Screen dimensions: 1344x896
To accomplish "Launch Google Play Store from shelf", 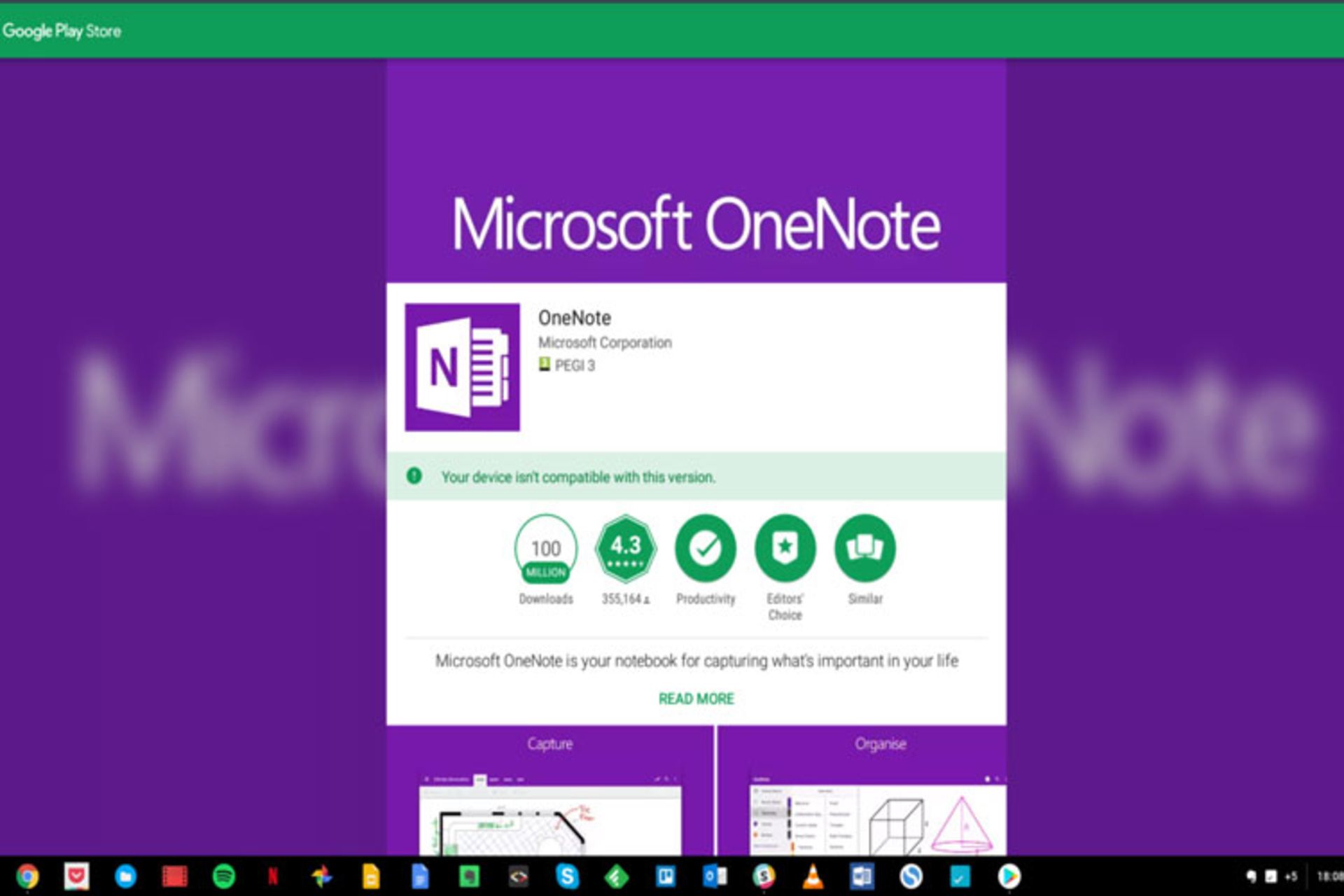I will (x=1009, y=876).
